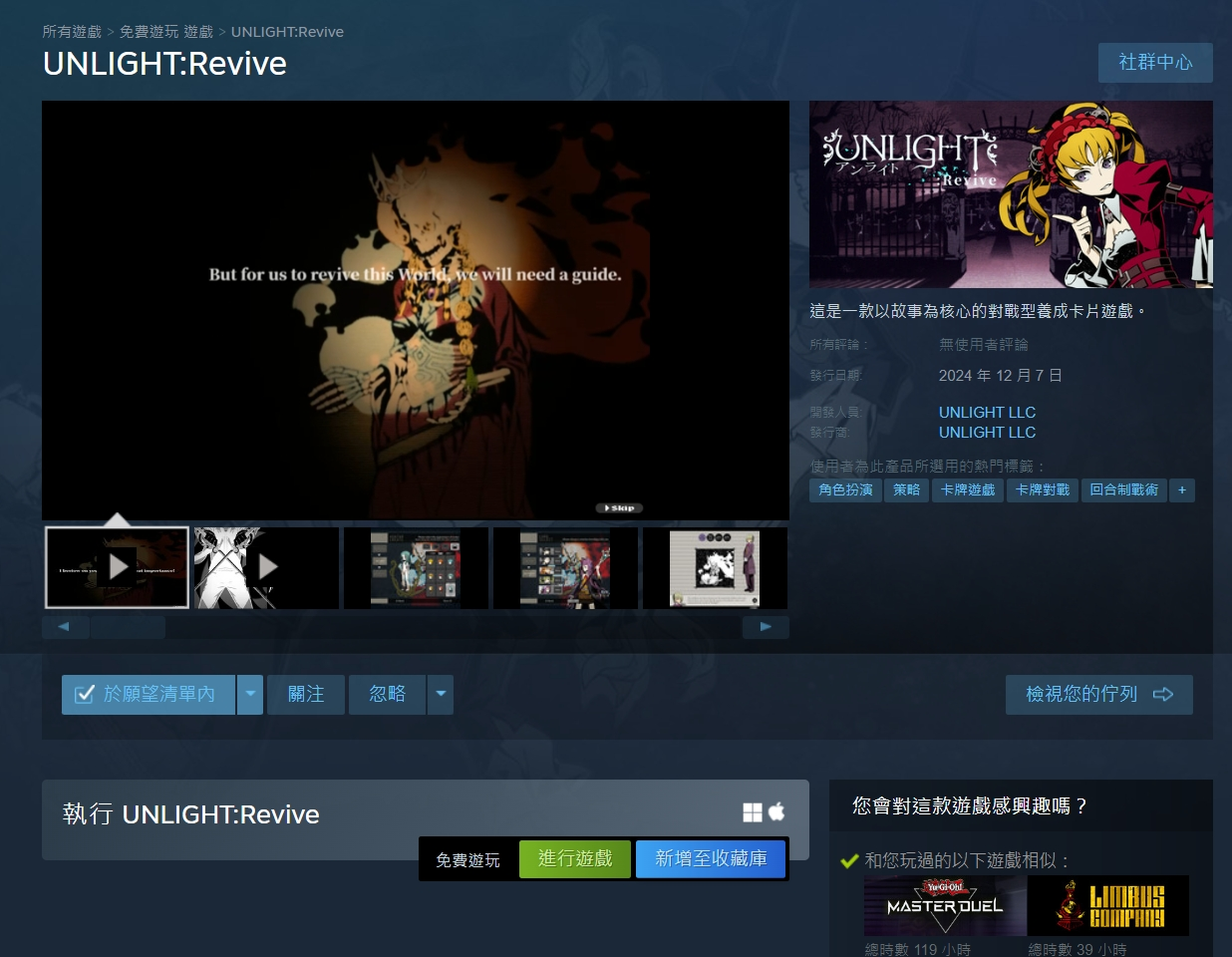Move the thumbnail strip scrollbar handle
This screenshot has height=957, width=1232.
point(128,627)
